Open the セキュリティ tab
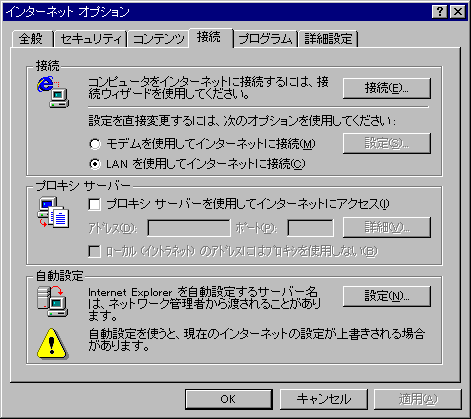The width and height of the screenshot is (471, 419). 91,39
